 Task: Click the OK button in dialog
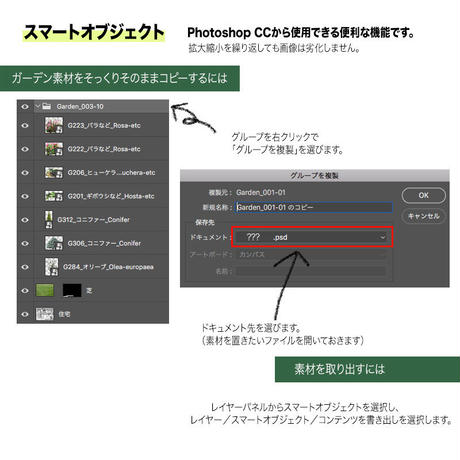423,195
